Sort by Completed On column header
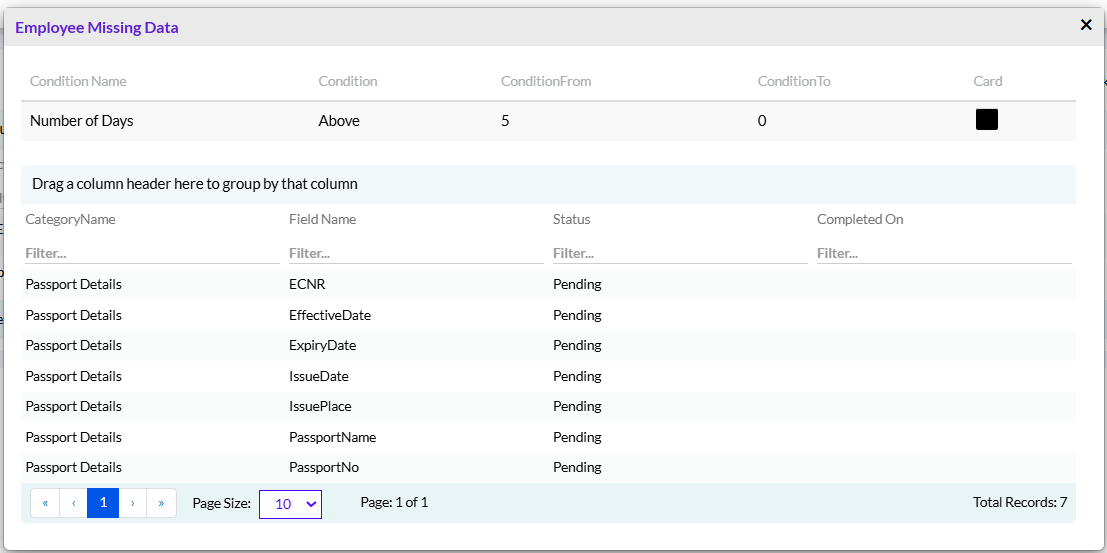This screenshot has width=1107, height=553. pos(860,219)
